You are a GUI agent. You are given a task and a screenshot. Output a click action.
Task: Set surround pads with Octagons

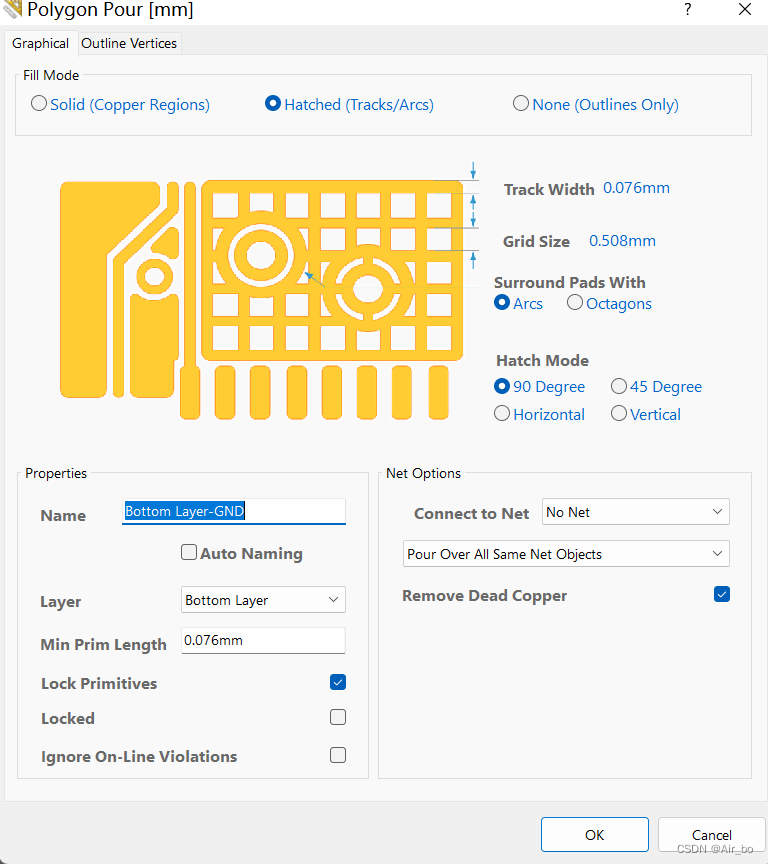pyautogui.click(x=575, y=303)
